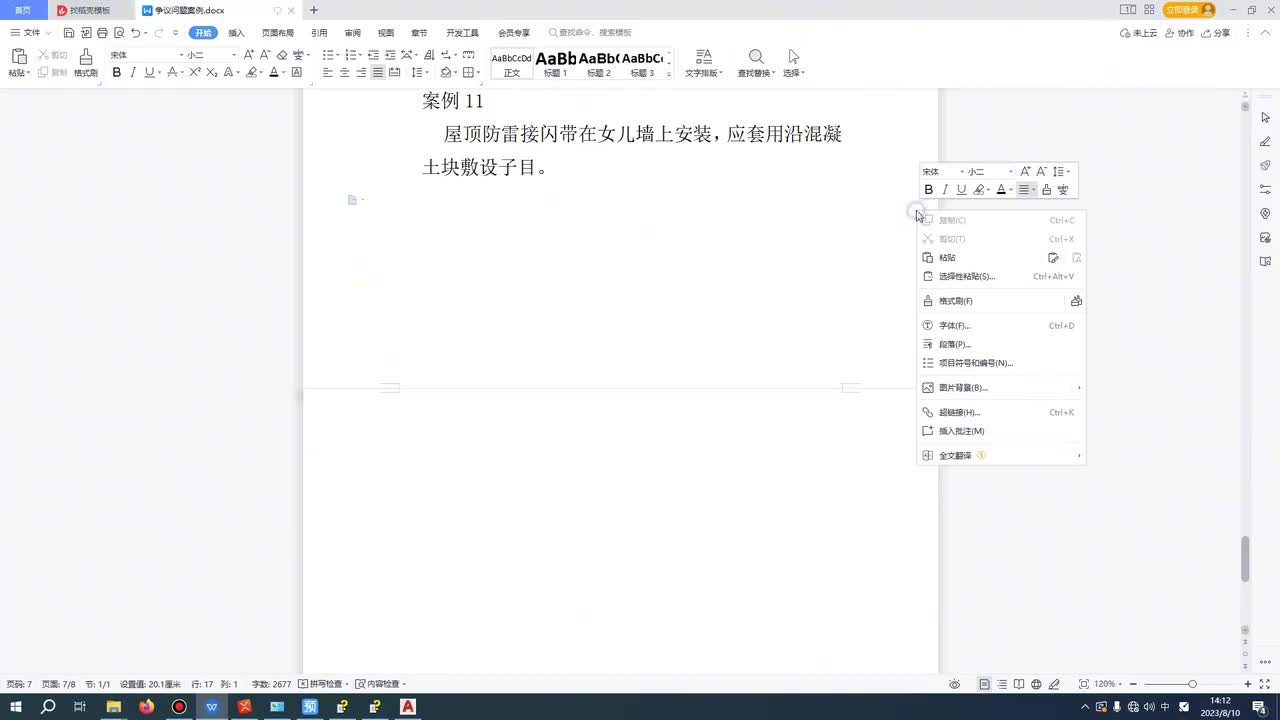Apply distributed alignment in the ribbon
The width and height of the screenshot is (1280, 720).
tap(395, 73)
